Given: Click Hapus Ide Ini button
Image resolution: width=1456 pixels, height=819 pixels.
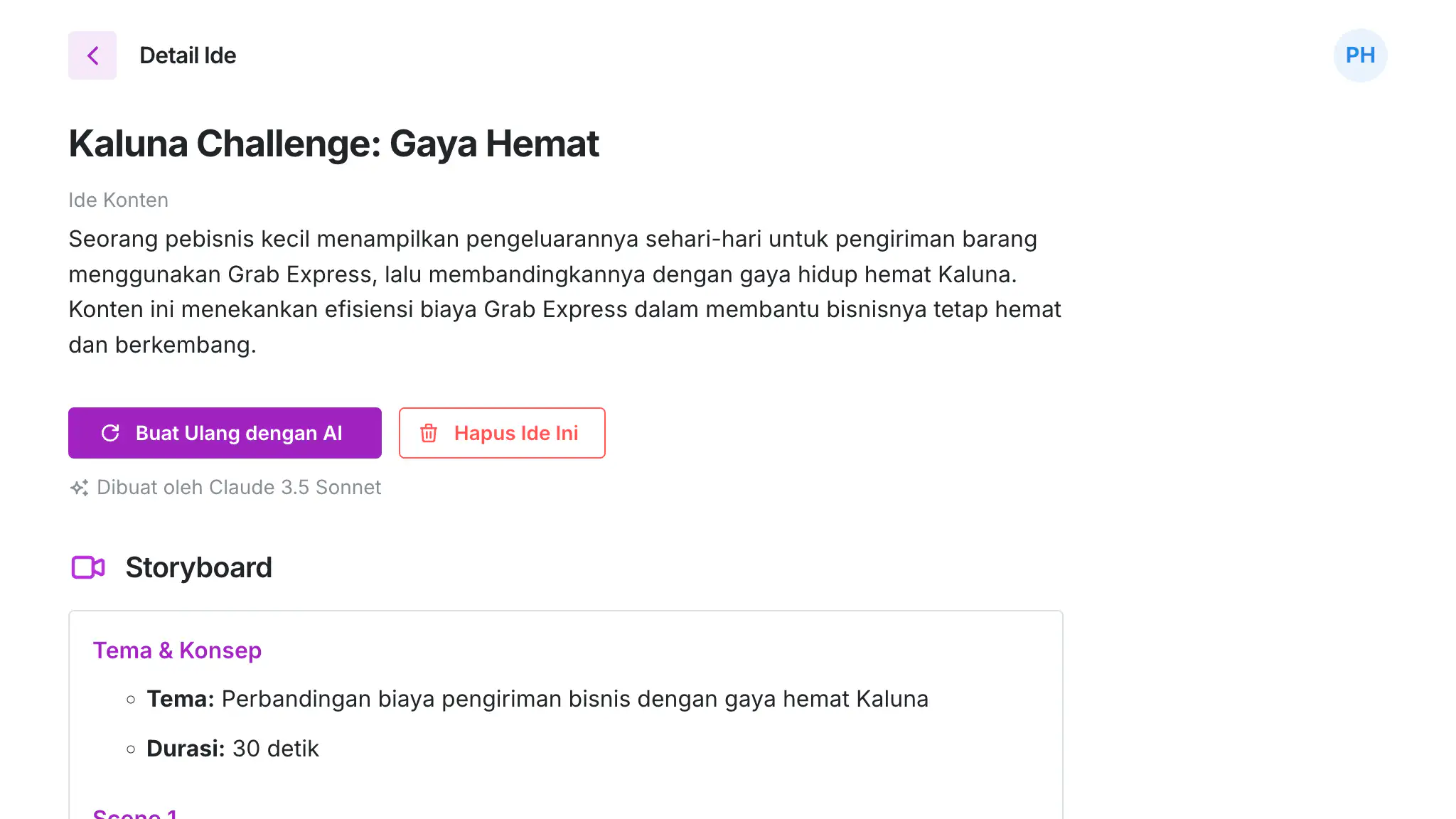Looking at the screenshot, I should pyautogui.click(x=502, y=433).
